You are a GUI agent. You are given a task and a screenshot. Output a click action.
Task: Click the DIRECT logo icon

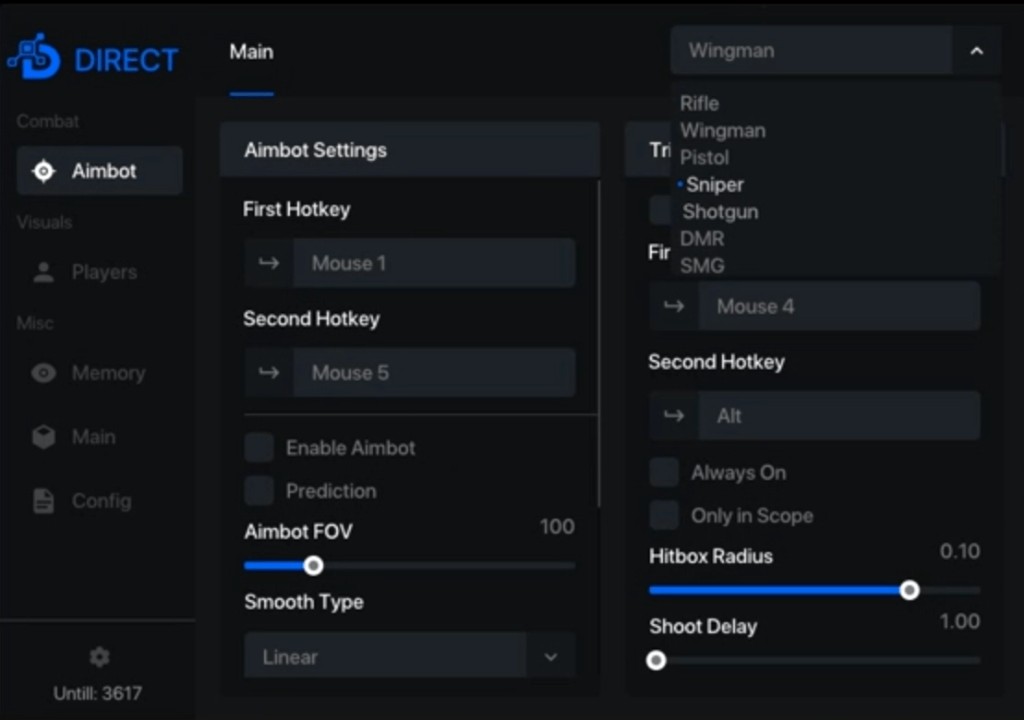(x=36, y=58)
